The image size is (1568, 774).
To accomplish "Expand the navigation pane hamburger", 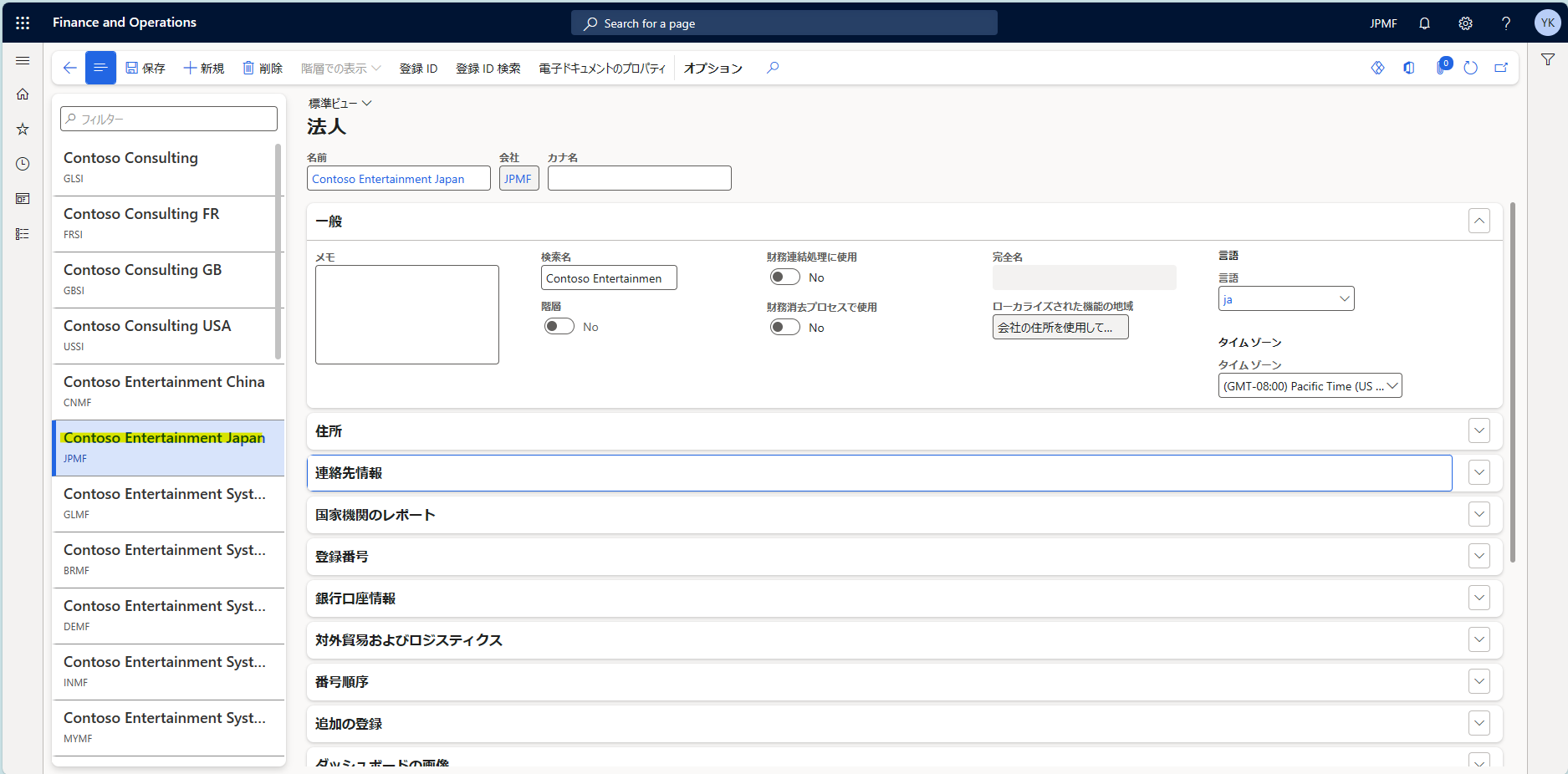I will click(x=23, y=60).
